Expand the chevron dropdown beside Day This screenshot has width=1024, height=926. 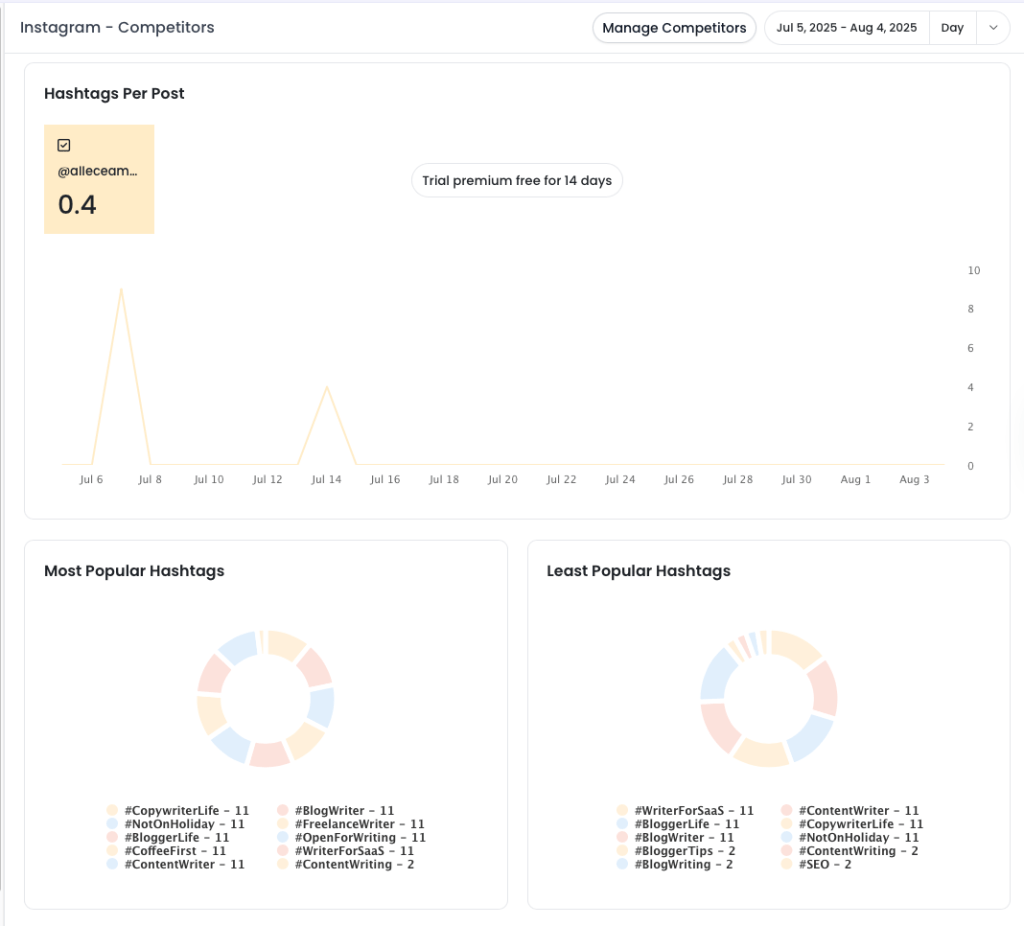(x=993, y=28)
